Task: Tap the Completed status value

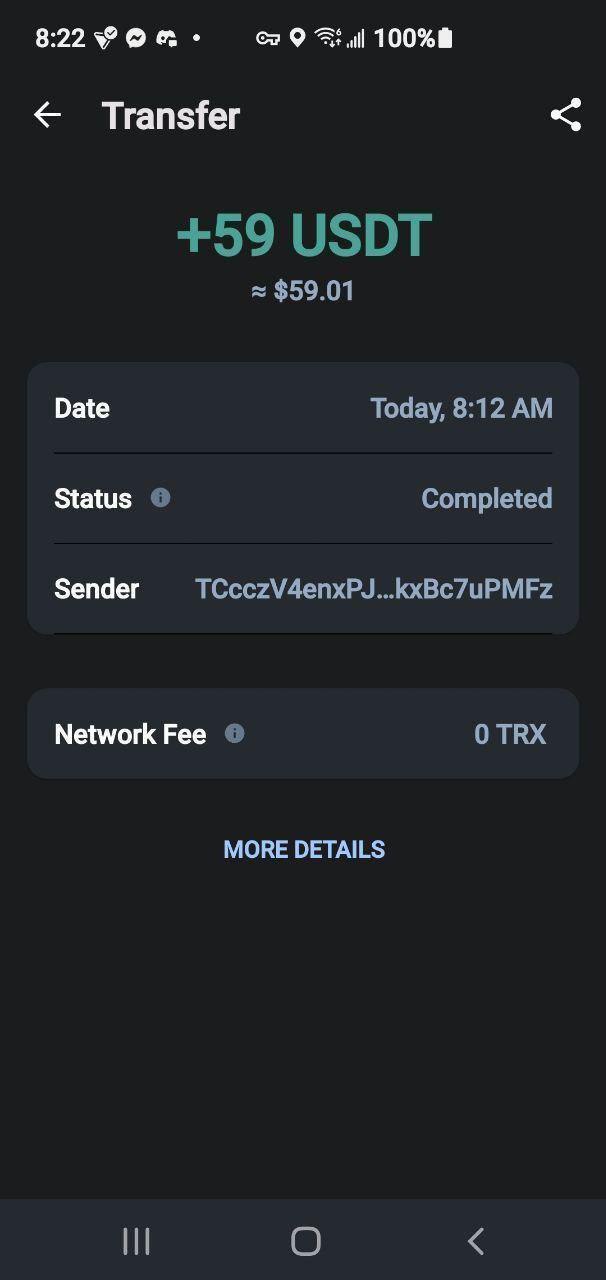Action: 486,498
